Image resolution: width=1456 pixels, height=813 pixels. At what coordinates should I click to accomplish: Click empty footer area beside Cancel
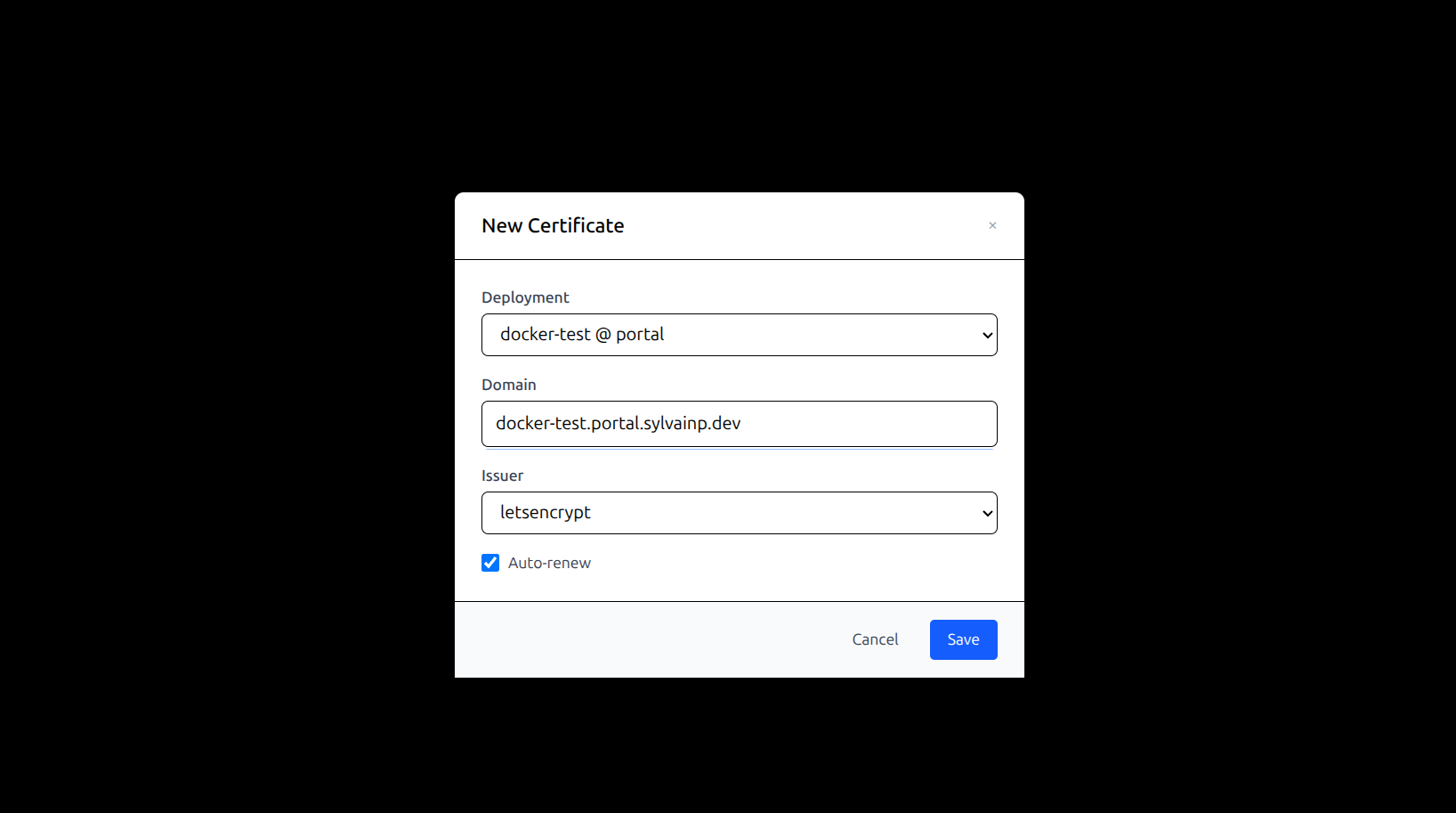tap(641, 639)
